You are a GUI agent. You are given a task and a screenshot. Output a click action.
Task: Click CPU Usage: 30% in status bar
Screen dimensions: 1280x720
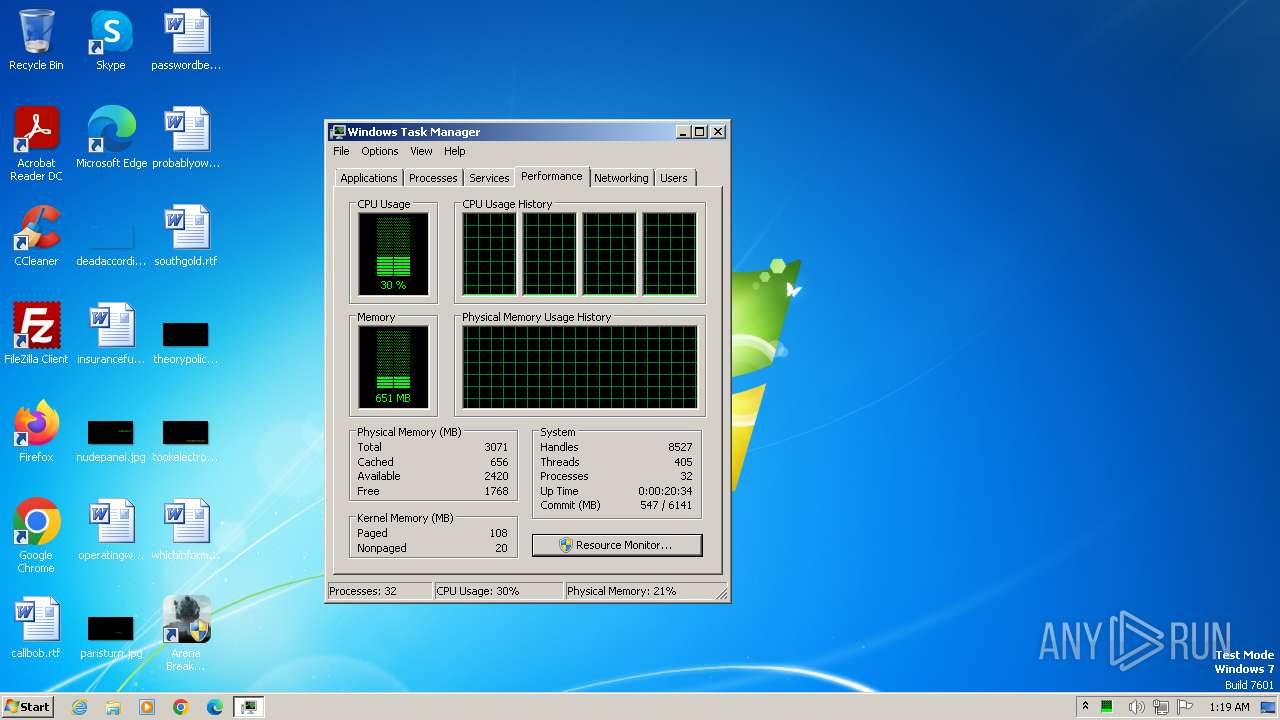[x=499, y=591]
